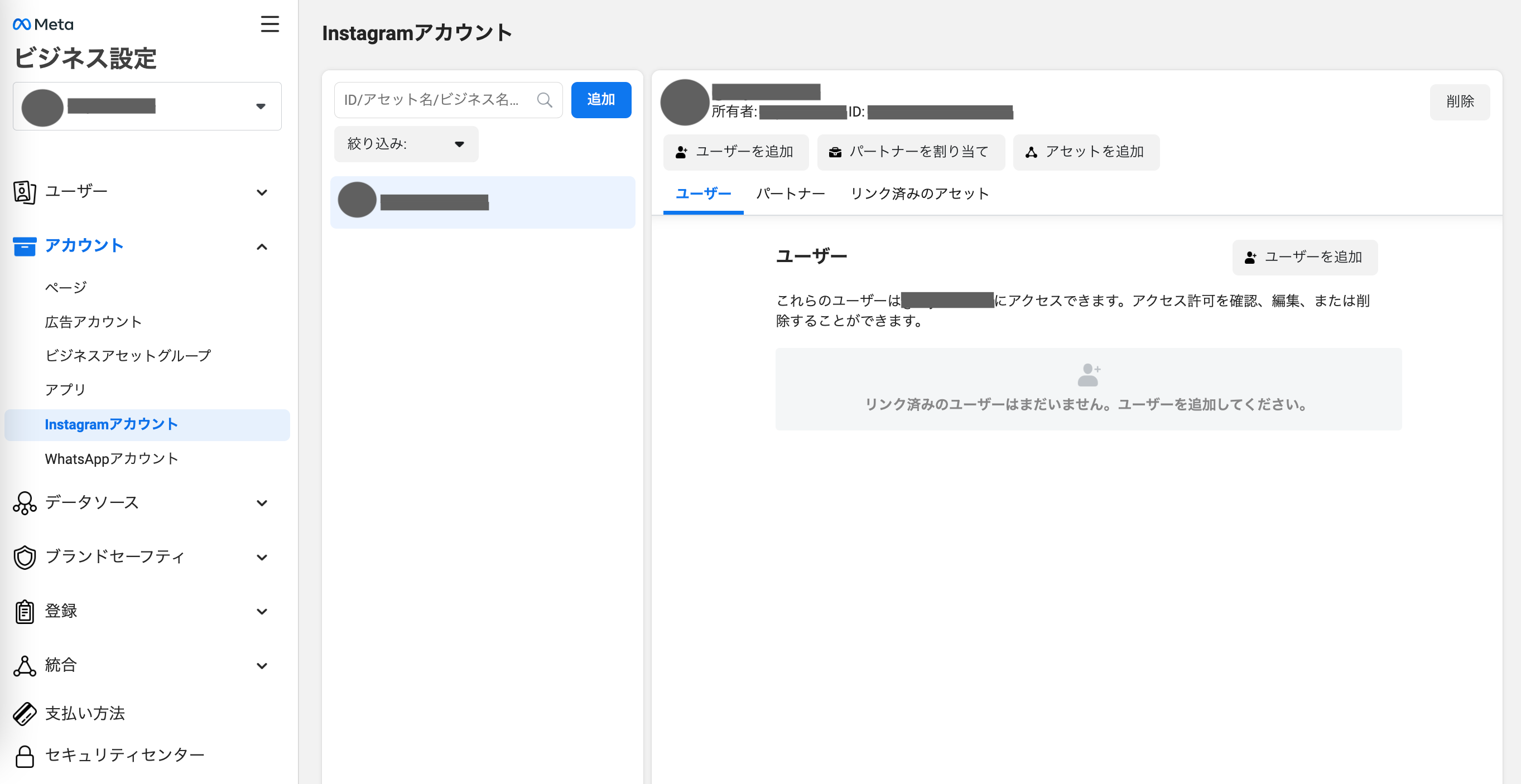This screenshot has height=784, width=1521.
Task: Switch to the リンク済みのアセット tab
Action: point(920,194)
